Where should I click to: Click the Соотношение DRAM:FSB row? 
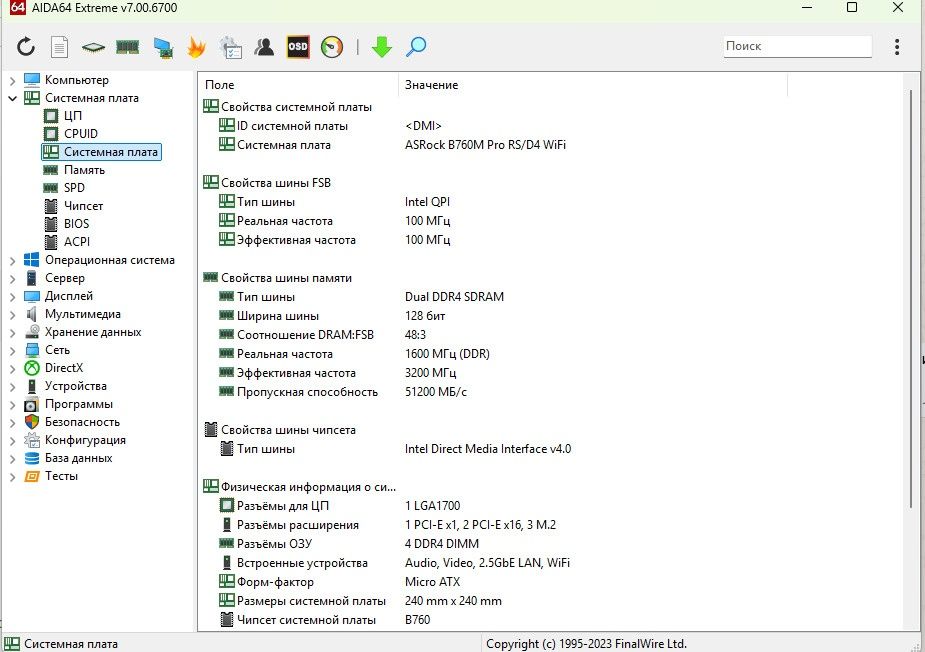coord(494,335)
